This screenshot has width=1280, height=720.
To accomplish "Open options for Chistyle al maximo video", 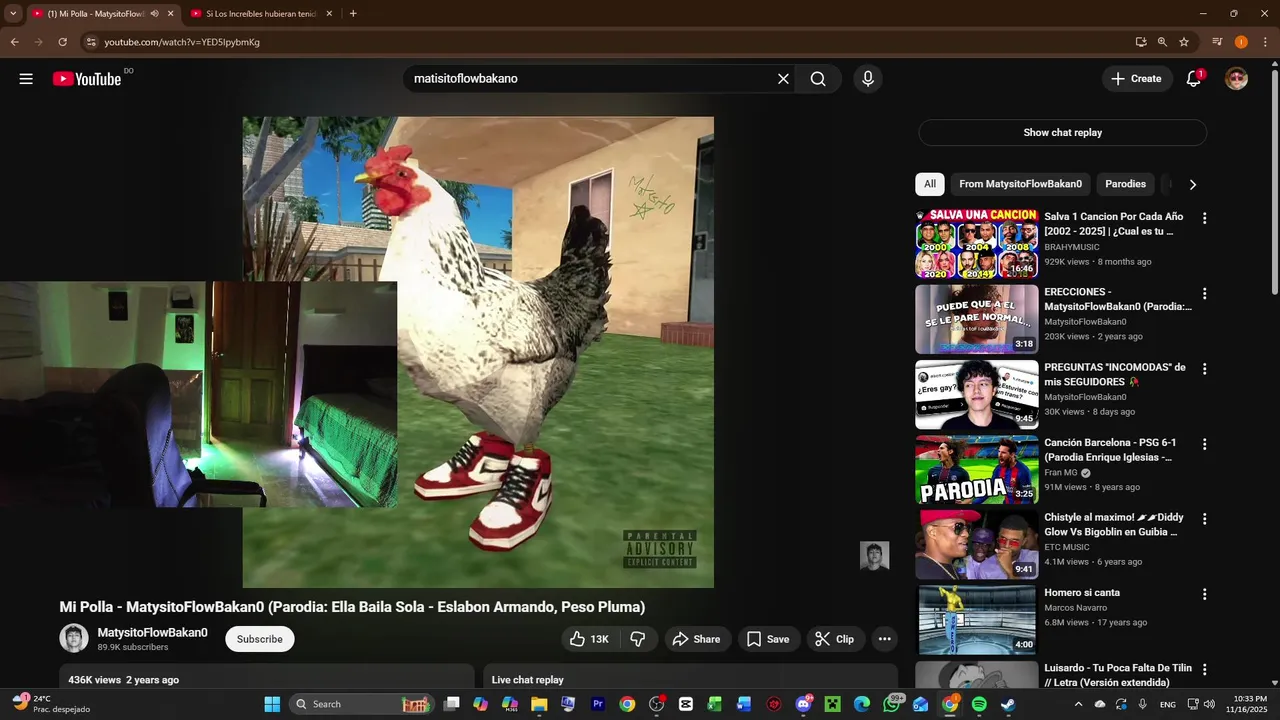I will point(1204,519).
